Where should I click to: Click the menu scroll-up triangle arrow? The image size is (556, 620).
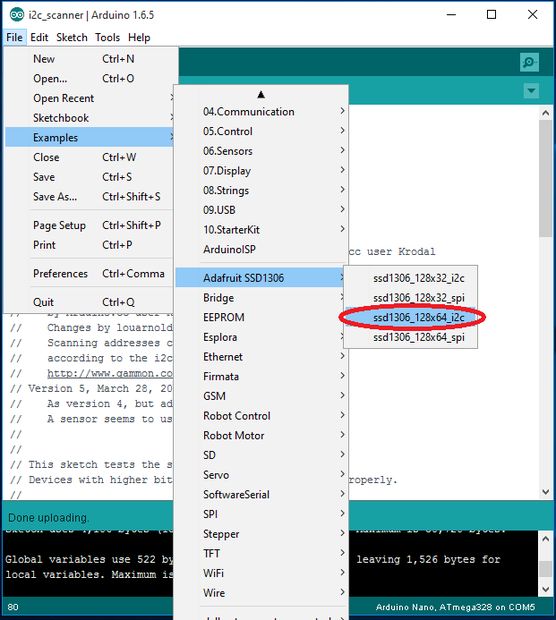(261, 95)
